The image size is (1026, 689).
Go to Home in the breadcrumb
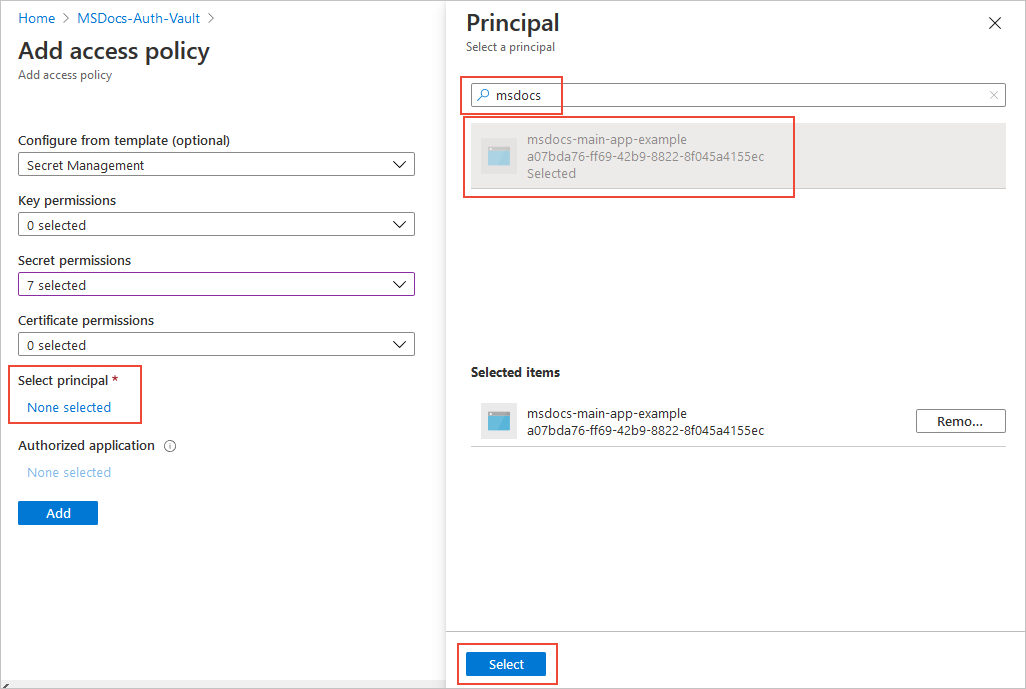click(37, 18)
